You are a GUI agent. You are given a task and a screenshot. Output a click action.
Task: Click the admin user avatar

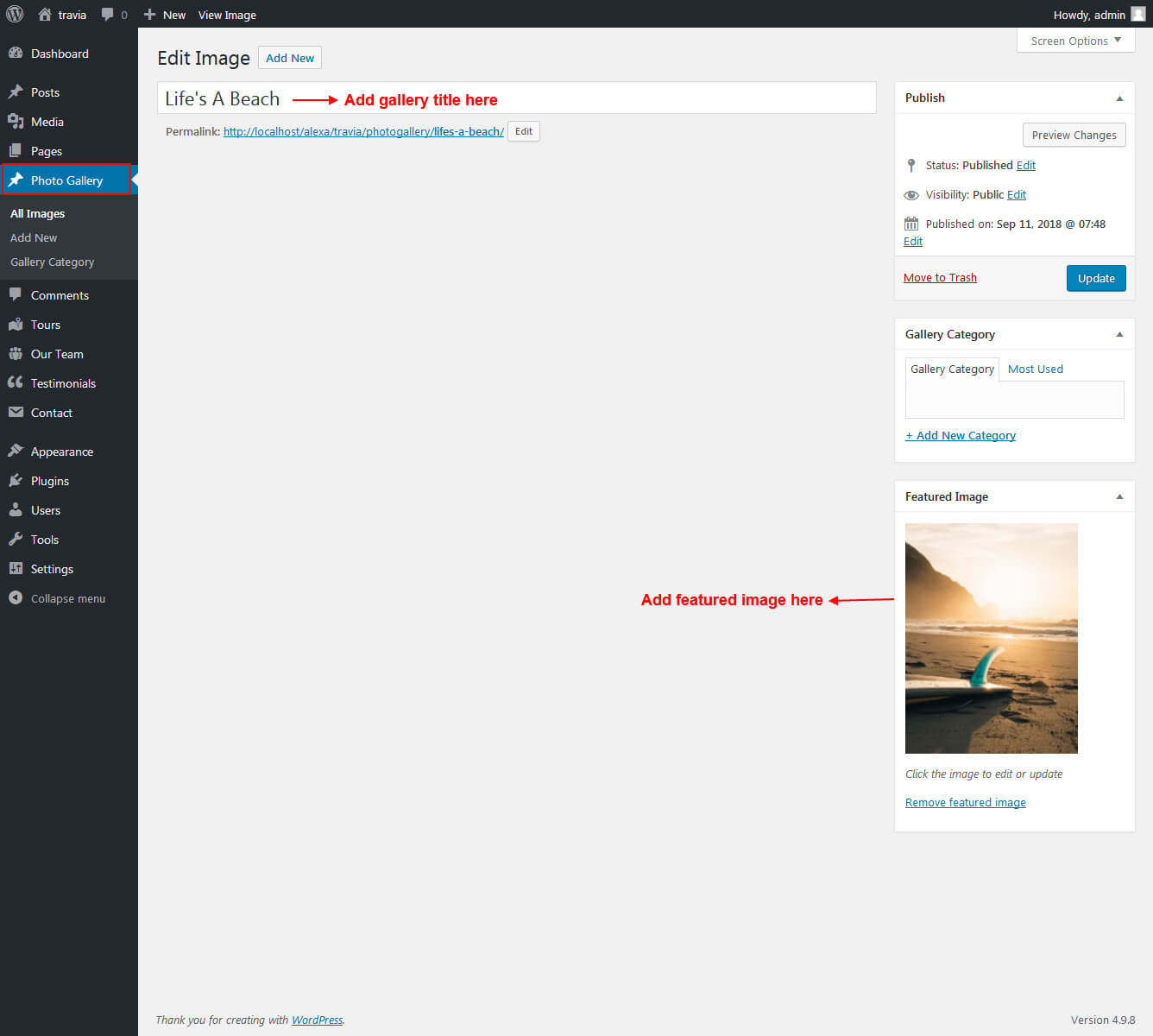coord(1138,14)
